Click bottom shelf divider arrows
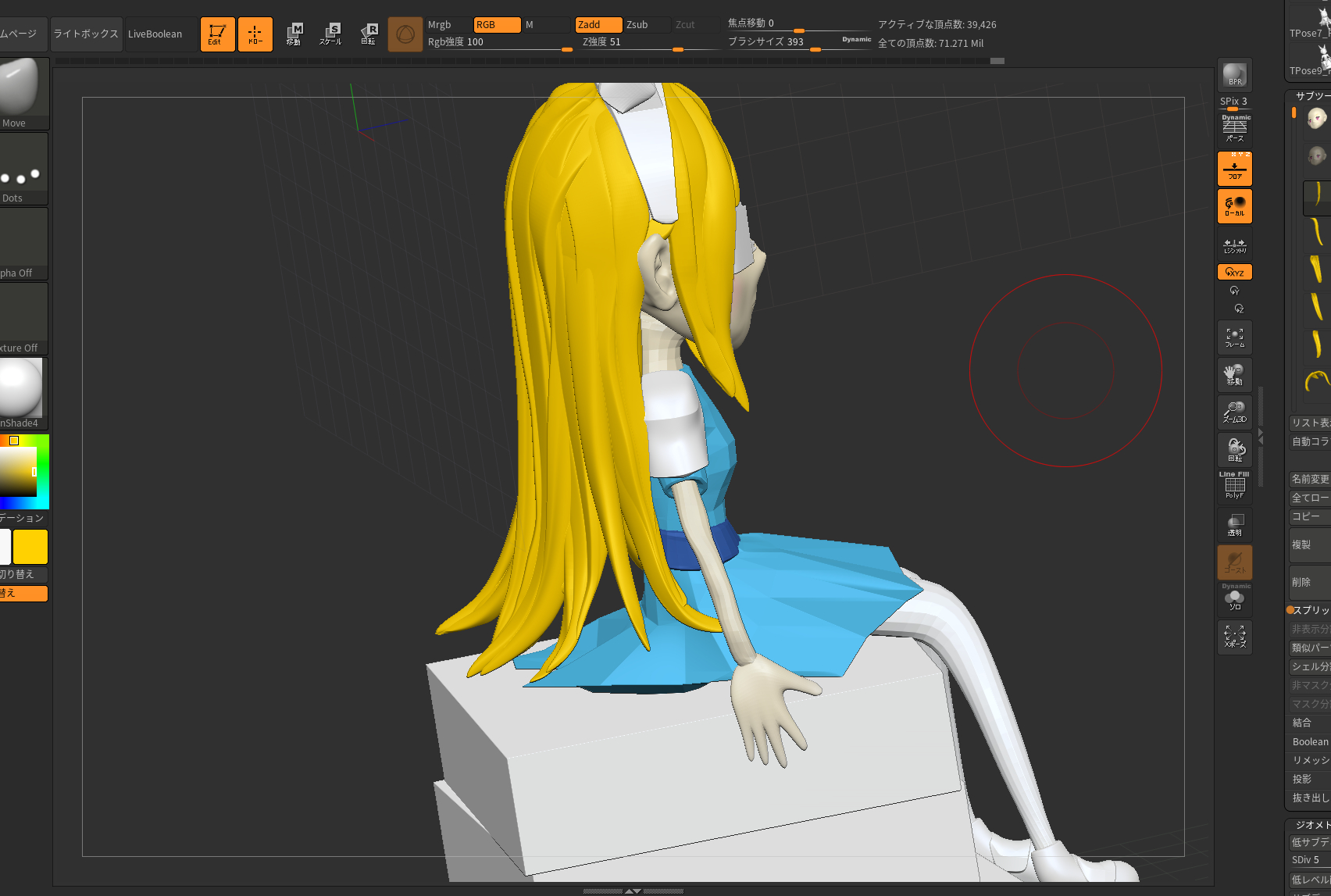The image size is (1331, 896). [633, 891]
